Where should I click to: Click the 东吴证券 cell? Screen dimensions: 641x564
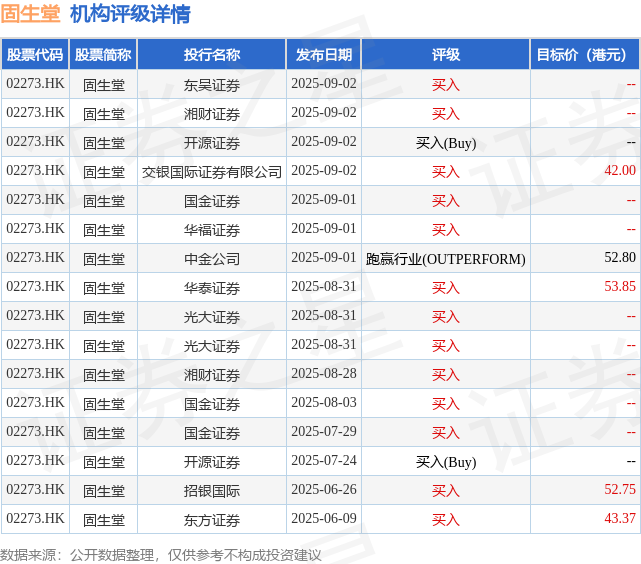(x=212, y=85)
